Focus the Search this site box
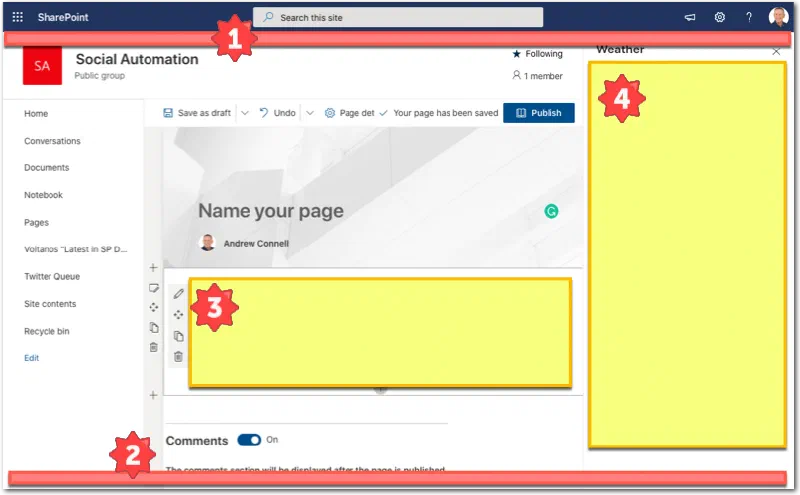The height and width of the screenshot is (495, 800). click(x=398, y=17)
